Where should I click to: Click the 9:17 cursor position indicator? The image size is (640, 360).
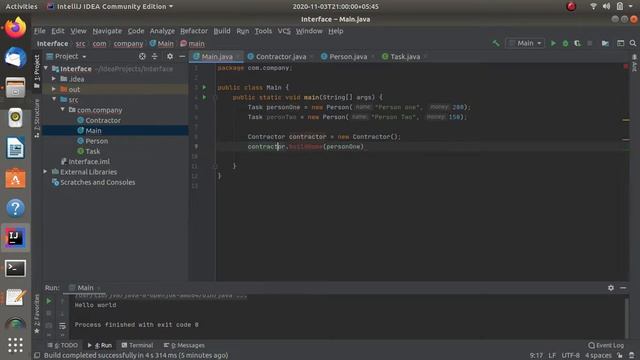click(536, 356)
